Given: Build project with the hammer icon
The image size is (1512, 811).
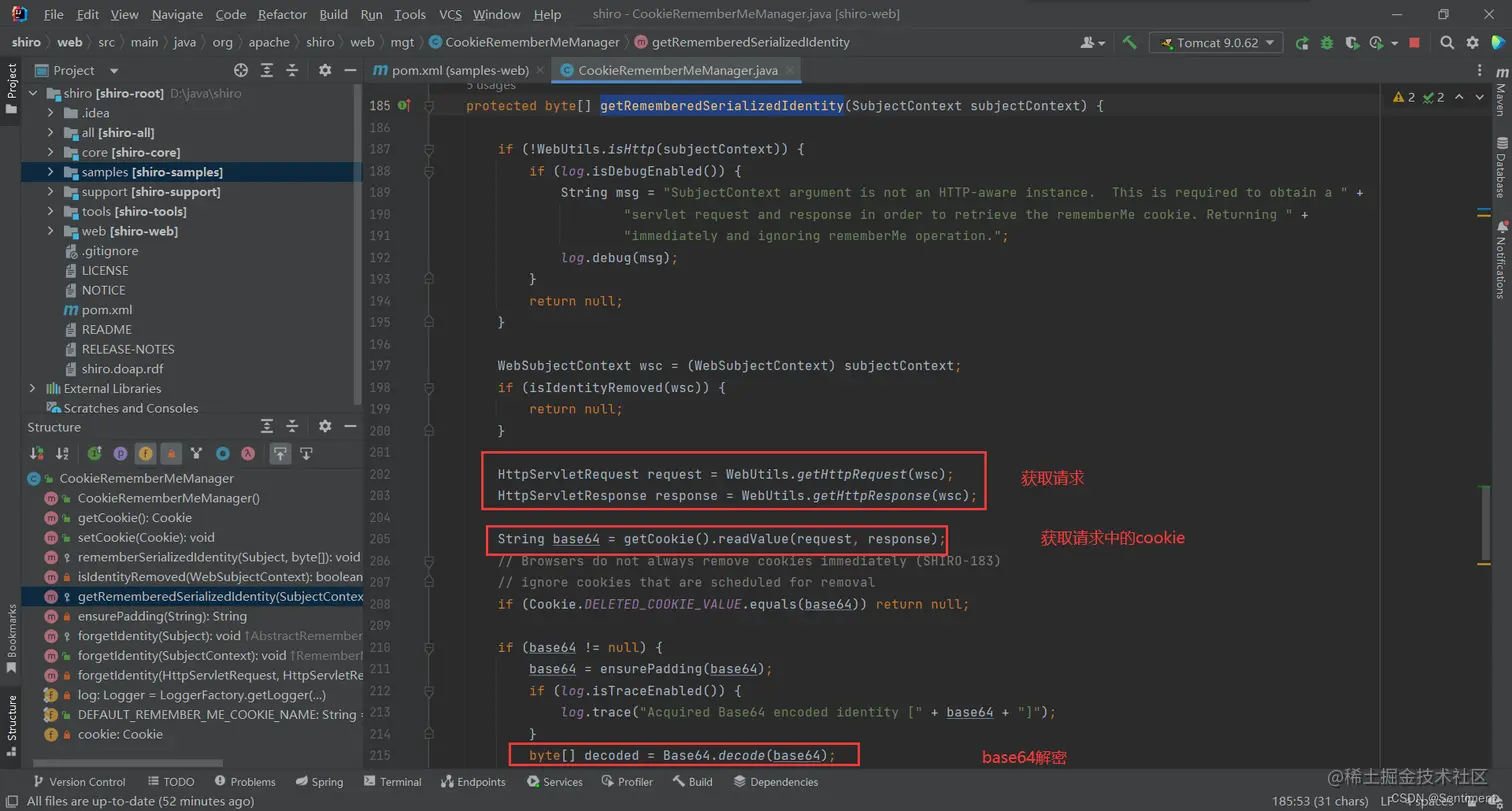Looking at the screenshot, I should click(x=1130, y=43).
